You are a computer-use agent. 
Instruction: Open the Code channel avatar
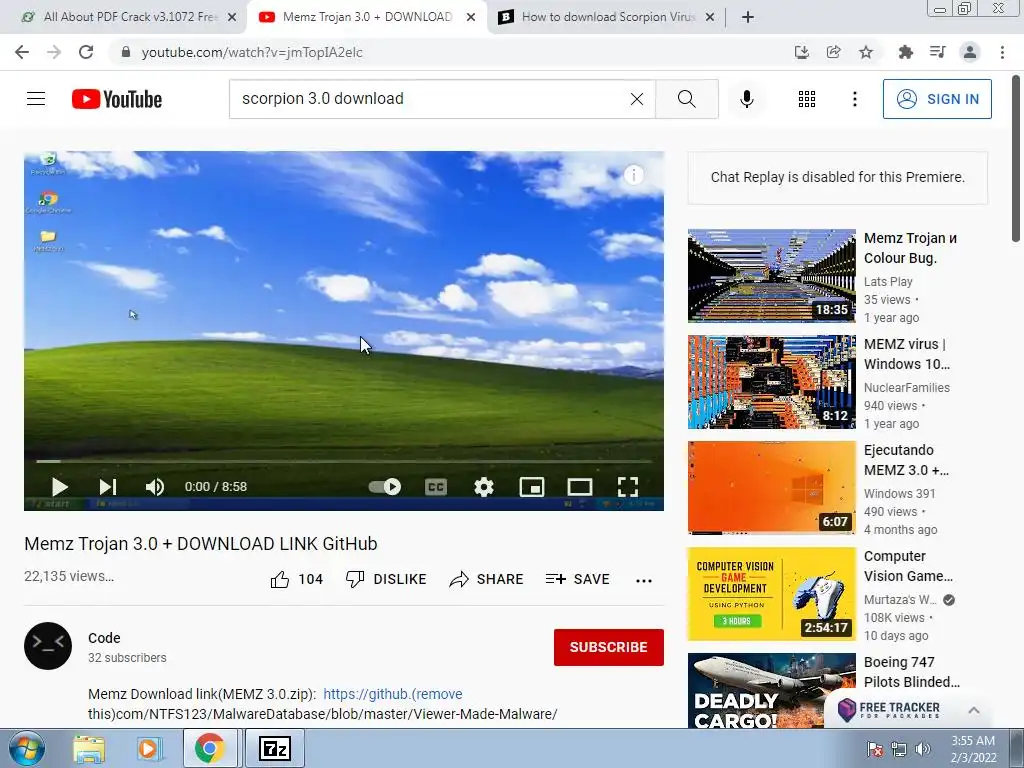48,646
